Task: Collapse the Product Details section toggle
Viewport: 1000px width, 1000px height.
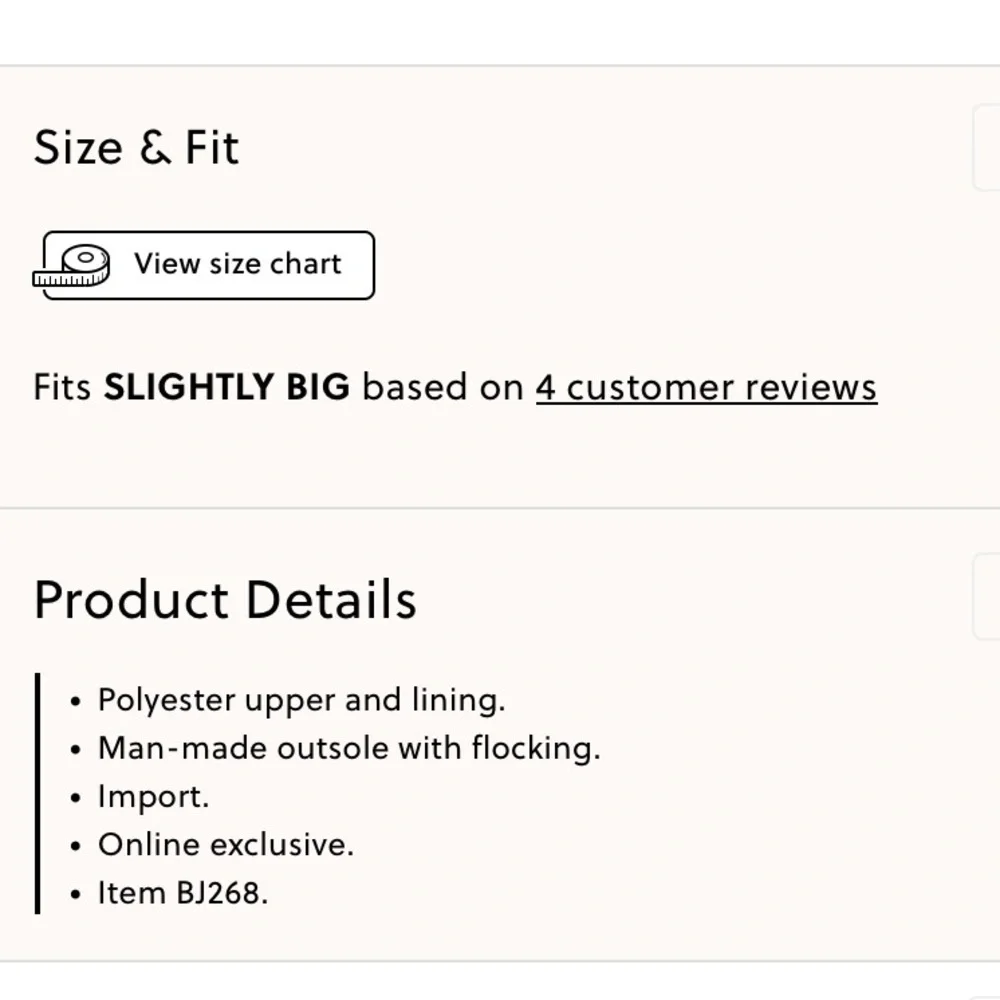Action: pos(987,597)
